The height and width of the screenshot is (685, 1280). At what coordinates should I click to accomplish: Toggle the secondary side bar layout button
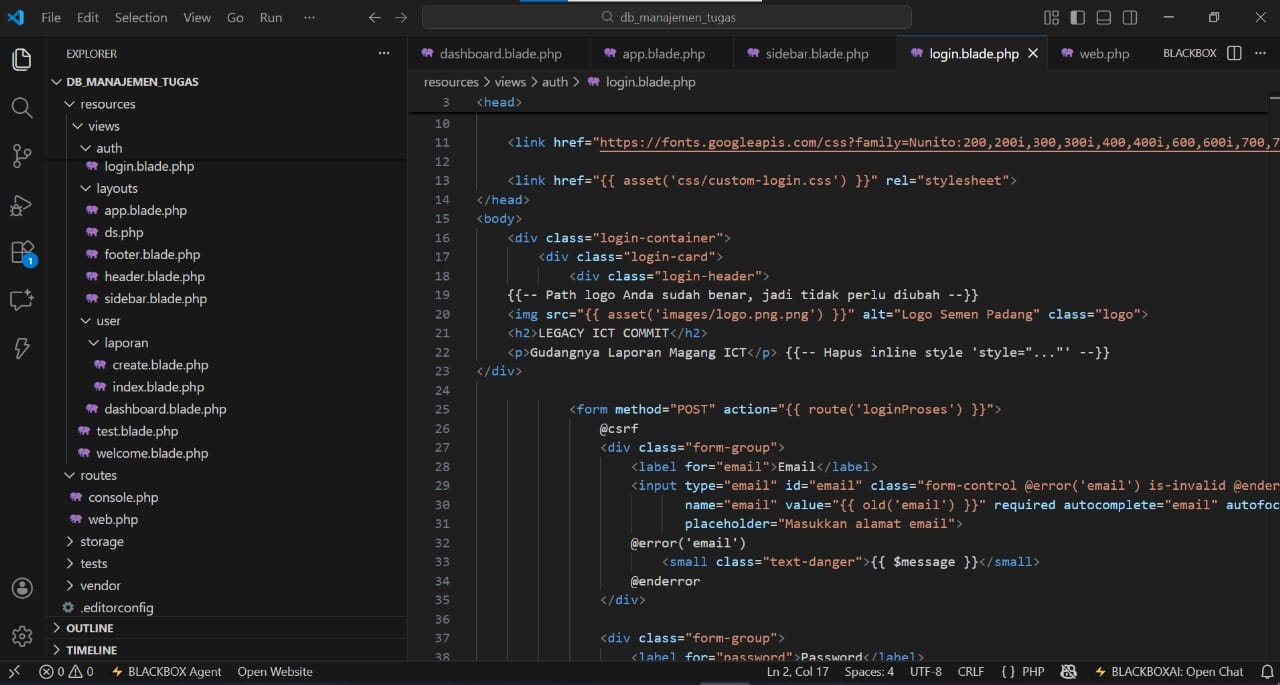[1129, 18]
